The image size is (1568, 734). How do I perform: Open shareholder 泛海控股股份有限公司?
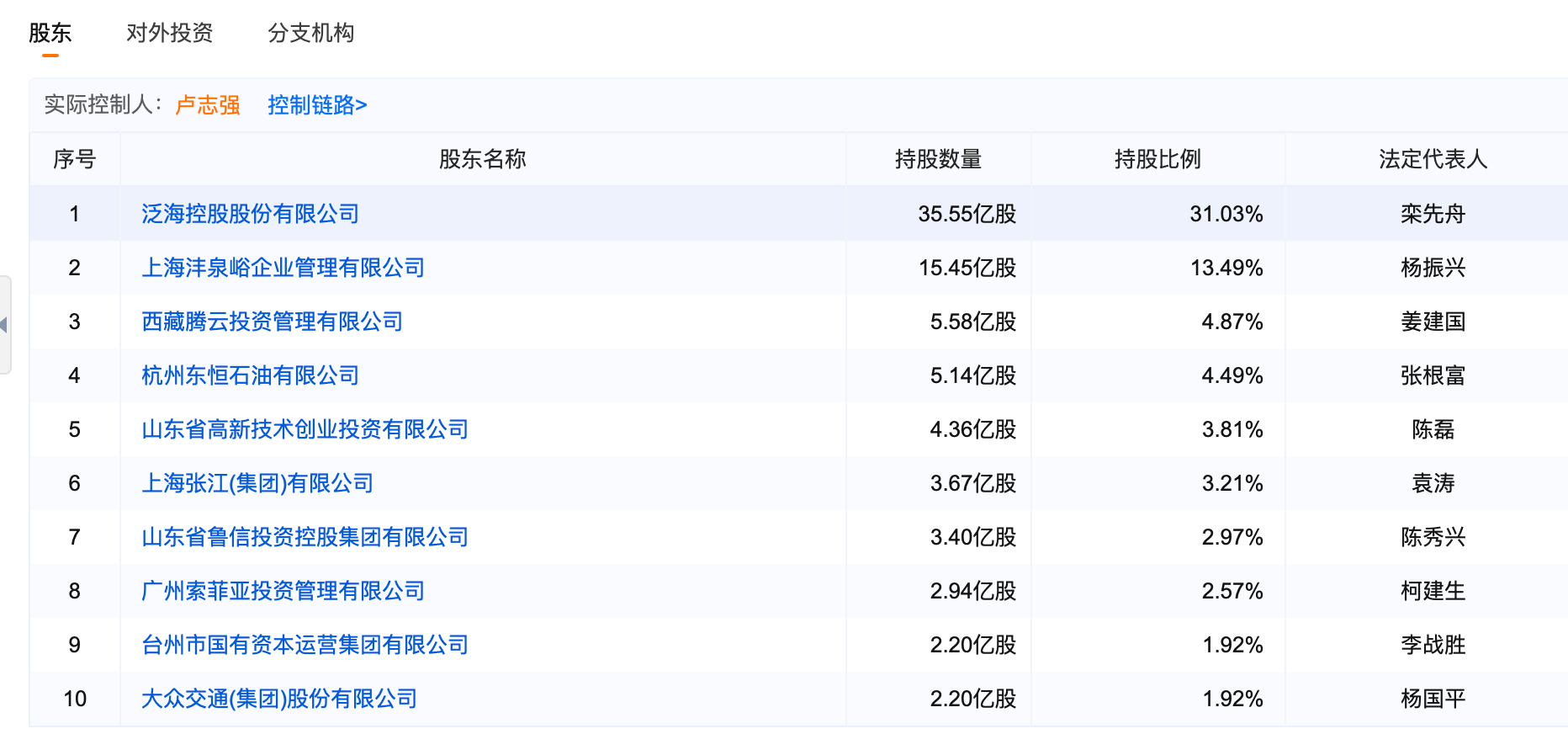coord(251,214)
